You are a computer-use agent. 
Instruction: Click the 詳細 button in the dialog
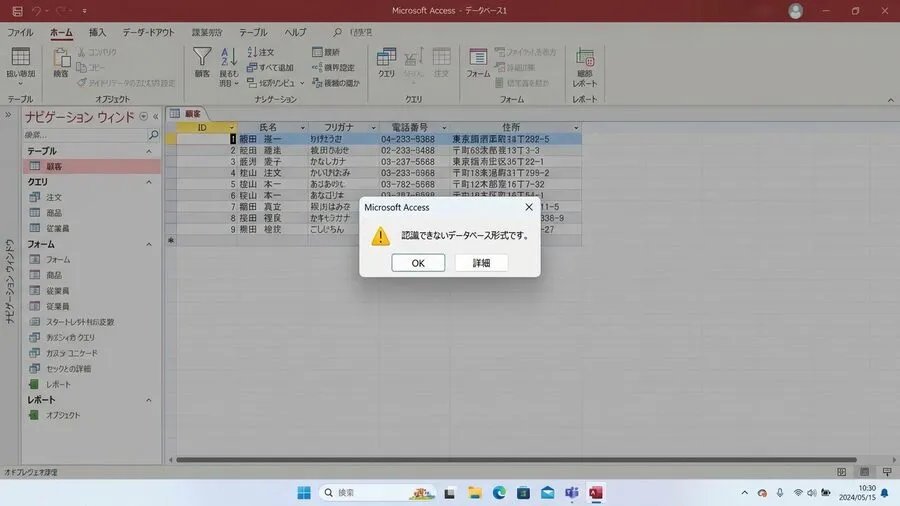[x=481, y=263]
